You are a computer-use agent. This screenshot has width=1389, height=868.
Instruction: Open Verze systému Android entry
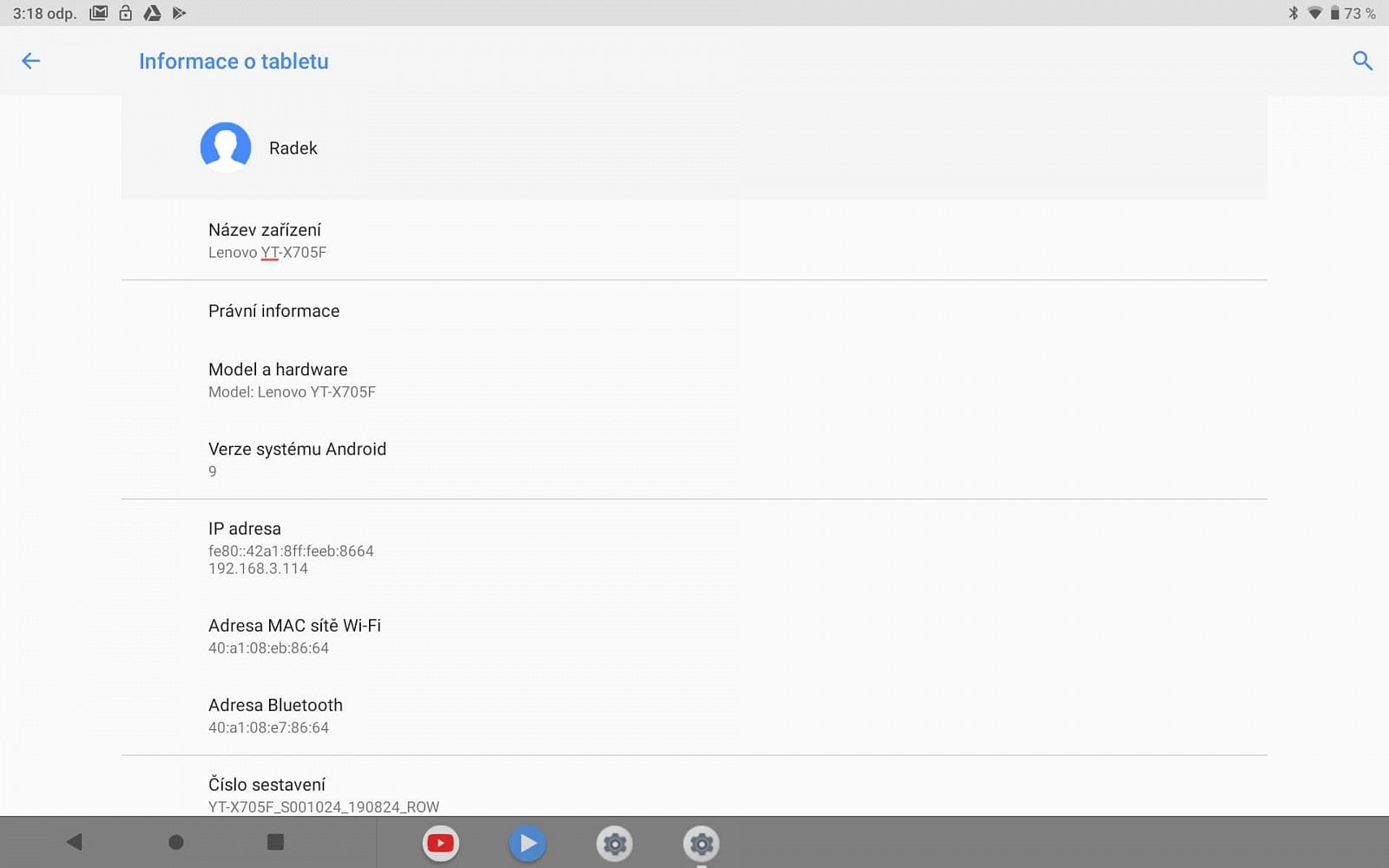point(694,459)
